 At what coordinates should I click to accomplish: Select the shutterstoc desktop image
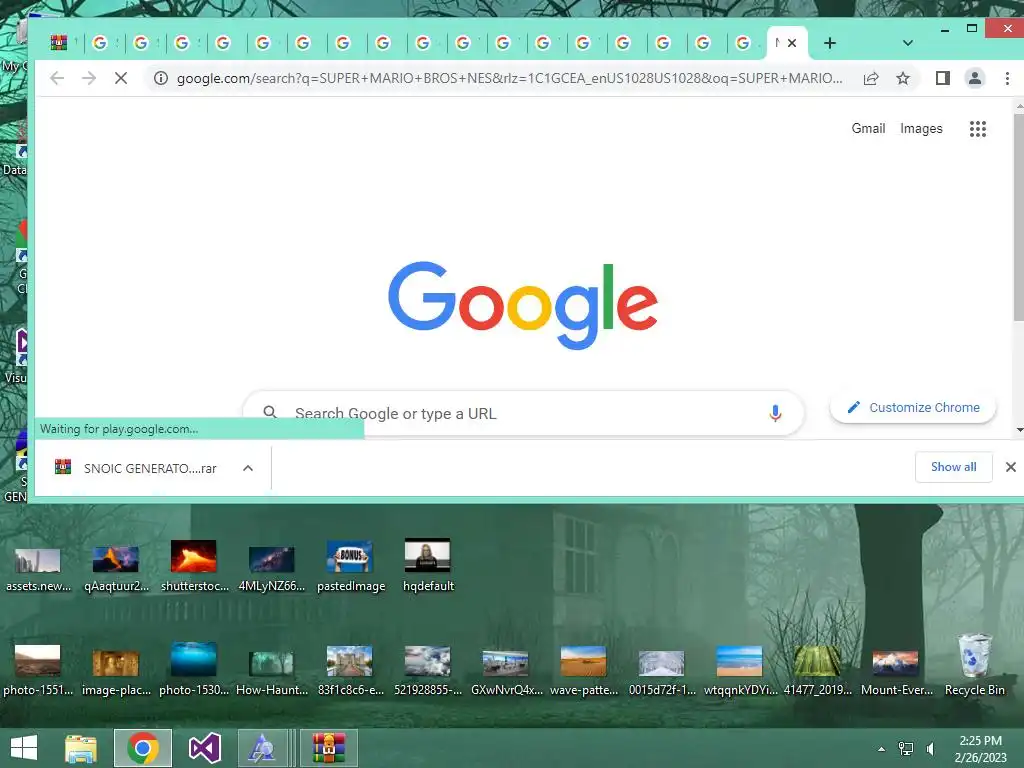pyautogui.click(x=194, y=566)
